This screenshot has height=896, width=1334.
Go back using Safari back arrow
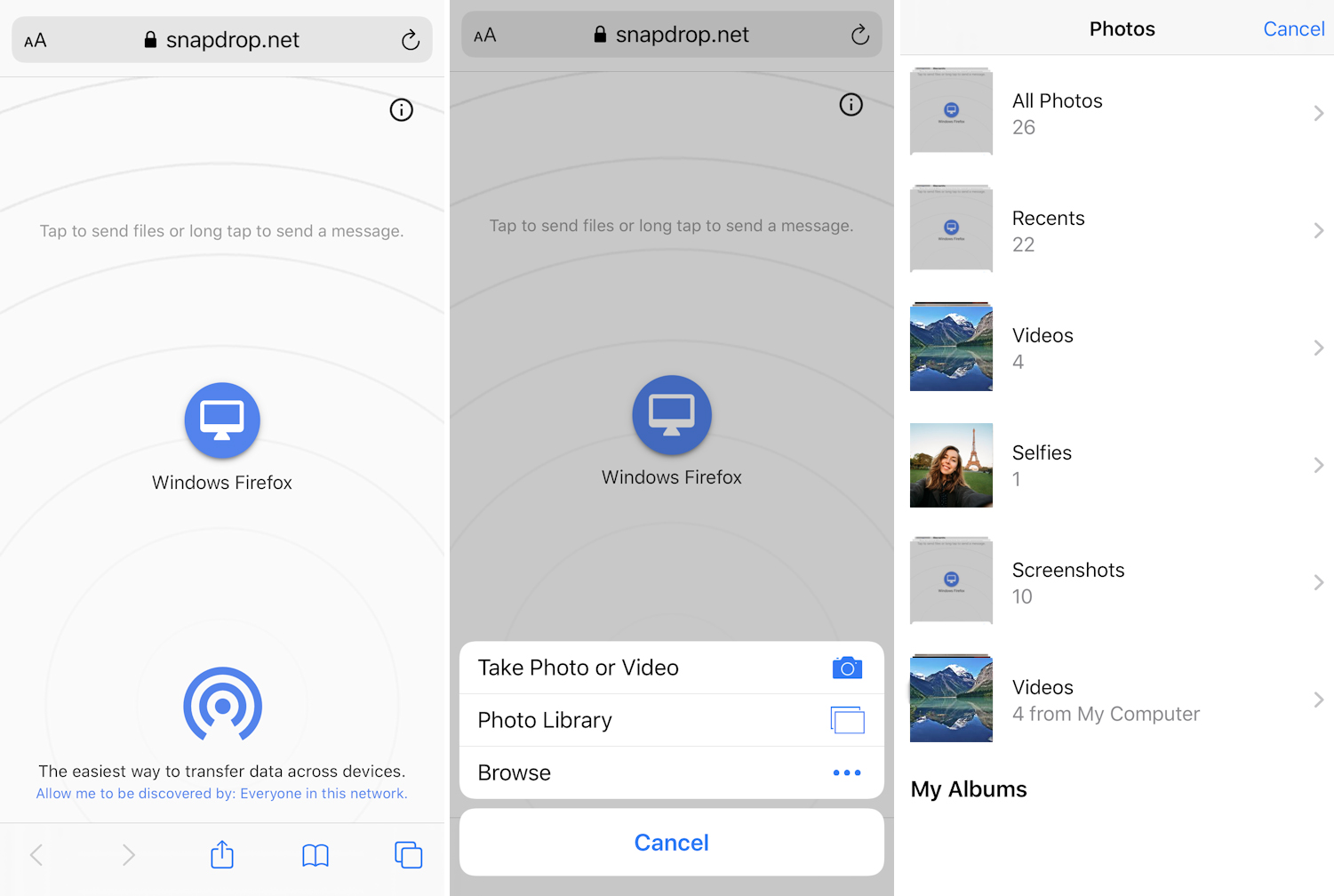point(36,855)
